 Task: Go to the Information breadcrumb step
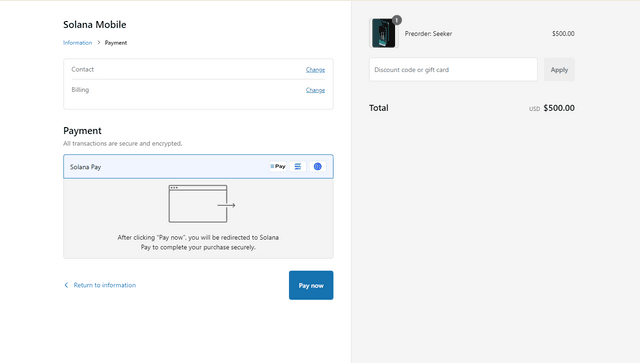[x=78, y=42]
